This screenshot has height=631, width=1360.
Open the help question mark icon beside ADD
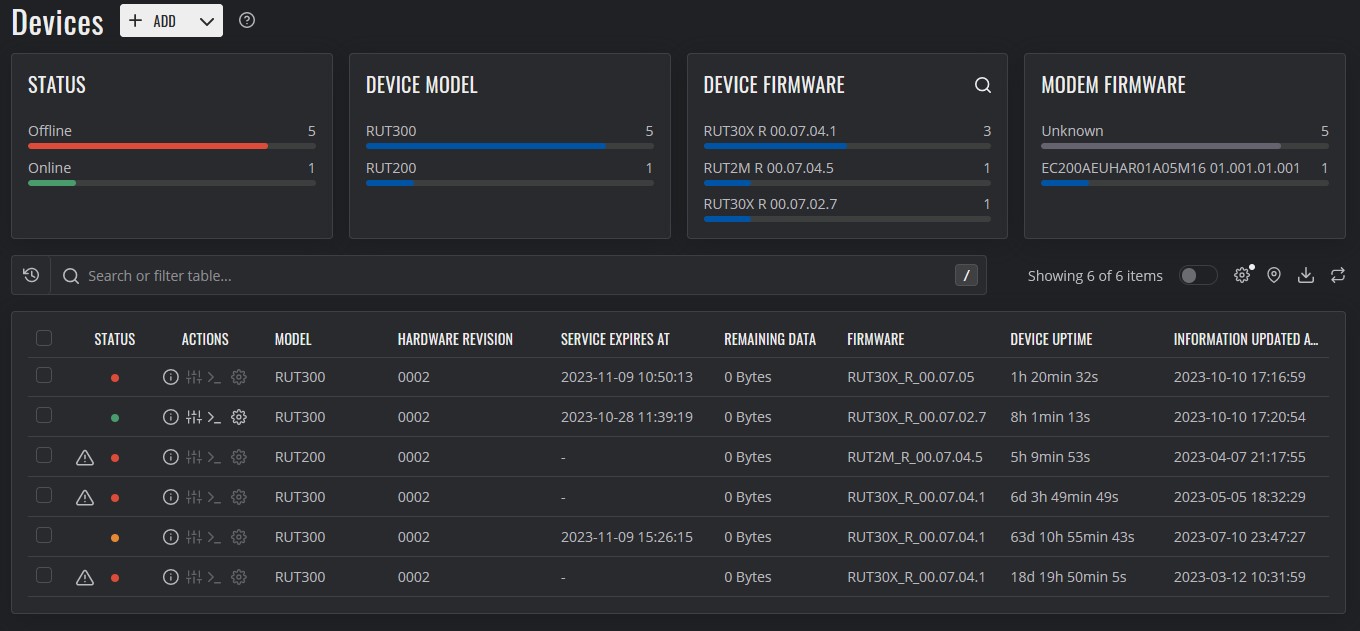click(247, 20)
